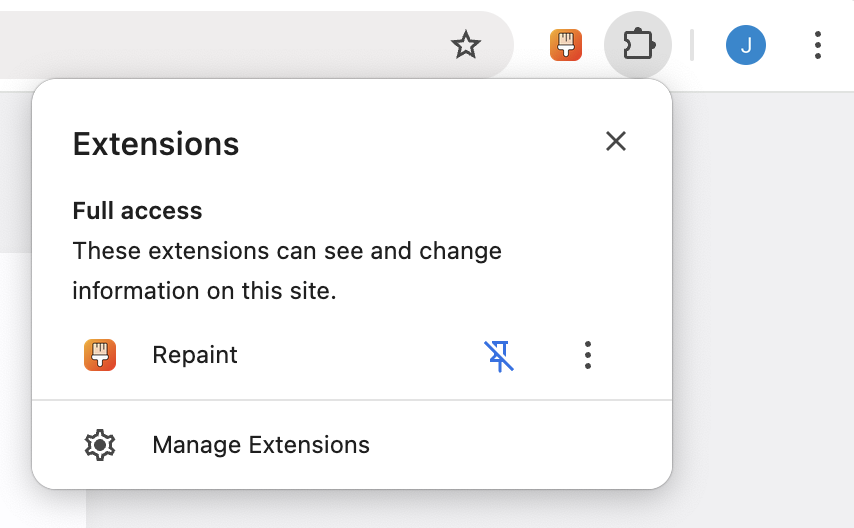Open Manage Extensions
The image size is (854, 528).
point(261,445)
